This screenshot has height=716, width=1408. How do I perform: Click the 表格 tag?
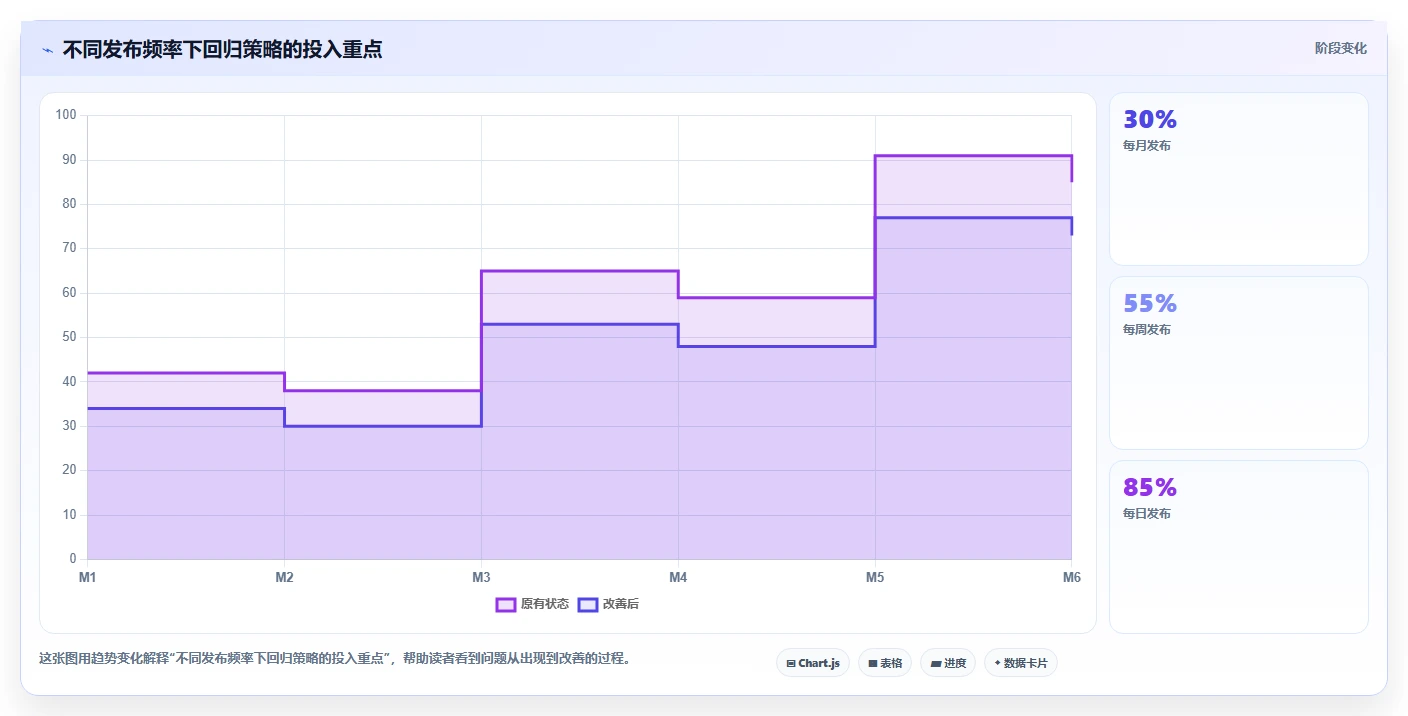tap(885, 663)
